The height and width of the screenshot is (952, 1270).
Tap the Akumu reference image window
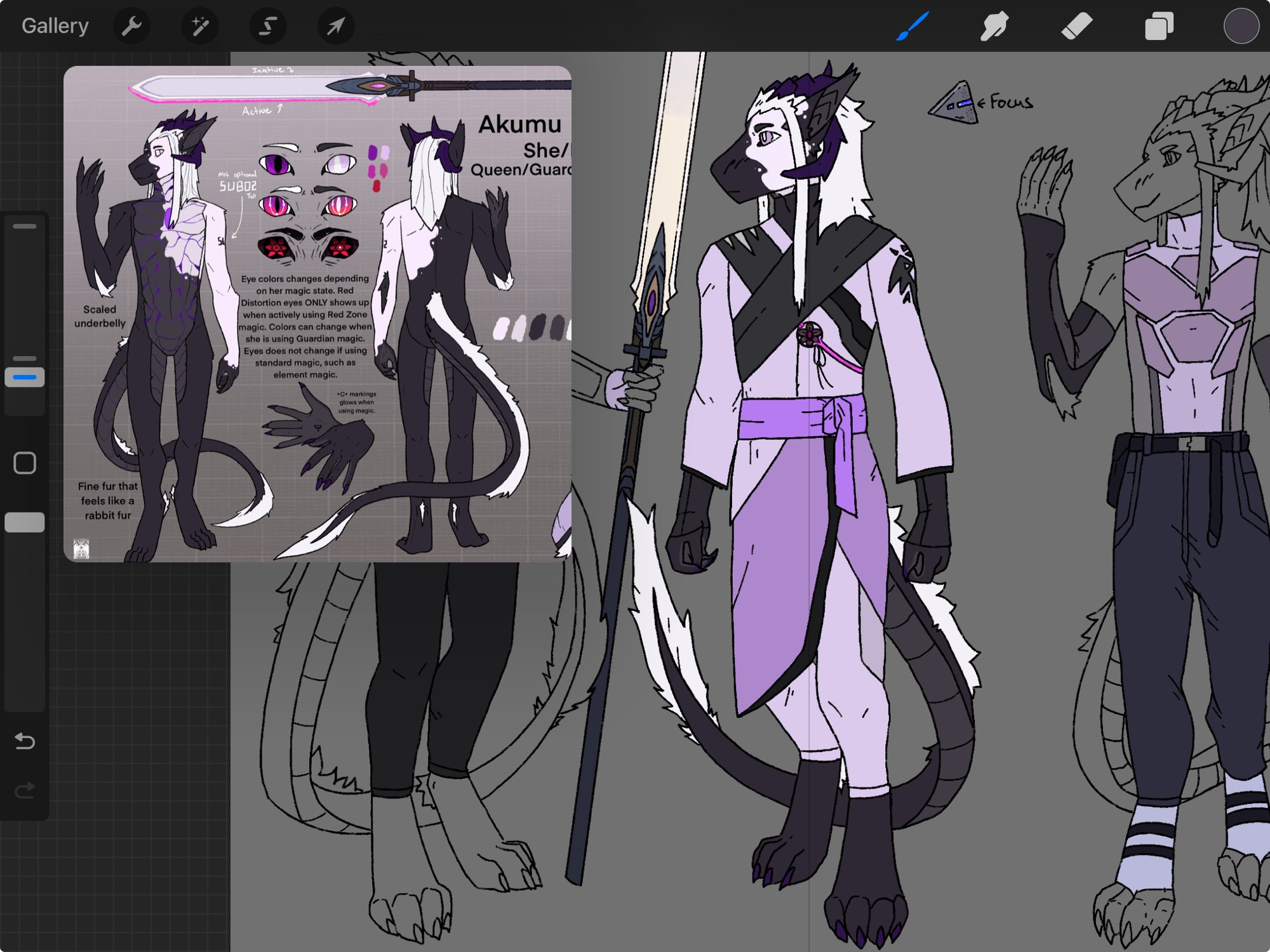pos(317,314)
